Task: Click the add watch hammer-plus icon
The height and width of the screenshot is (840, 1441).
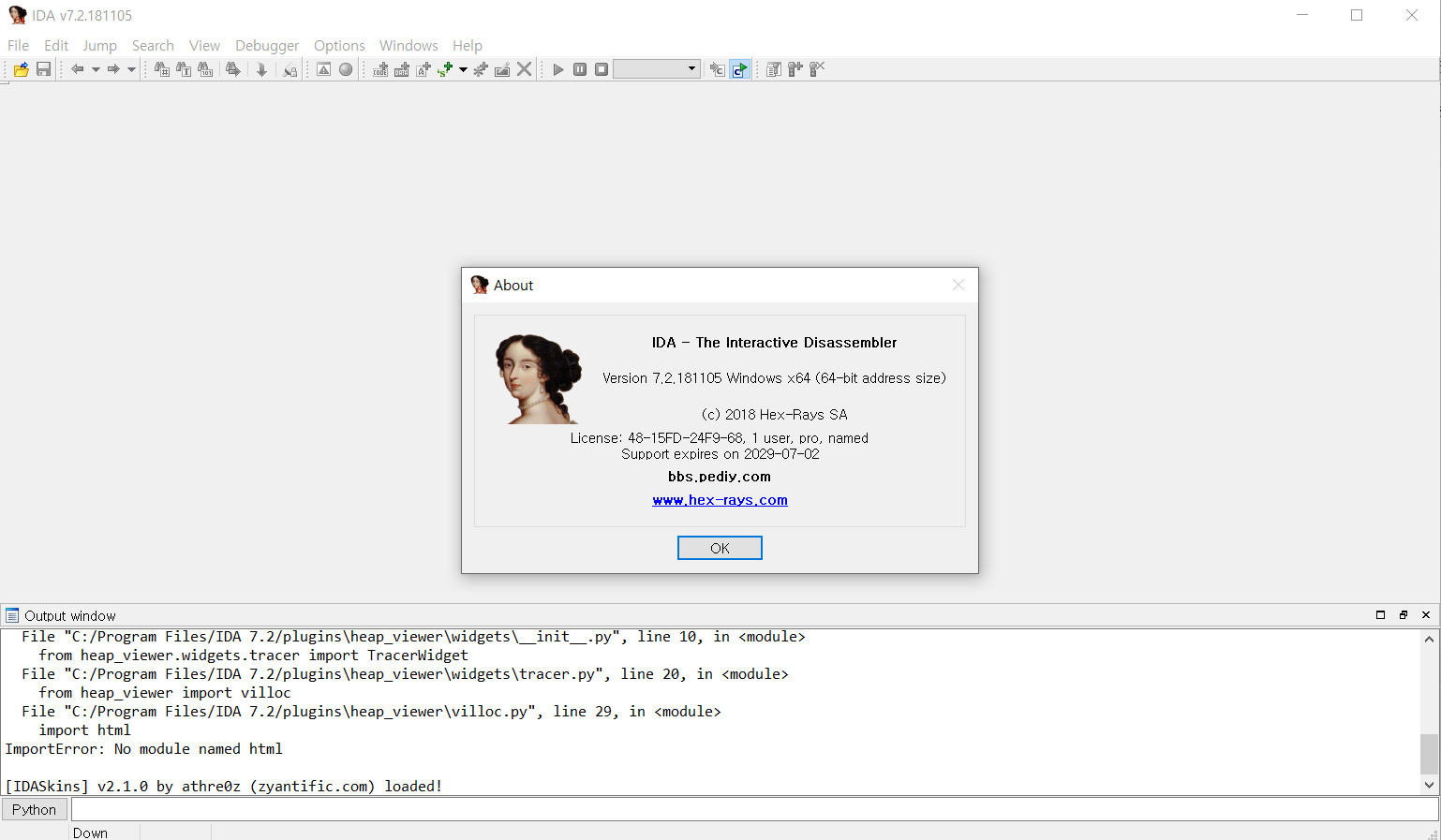Action: [x=795, y=69]
